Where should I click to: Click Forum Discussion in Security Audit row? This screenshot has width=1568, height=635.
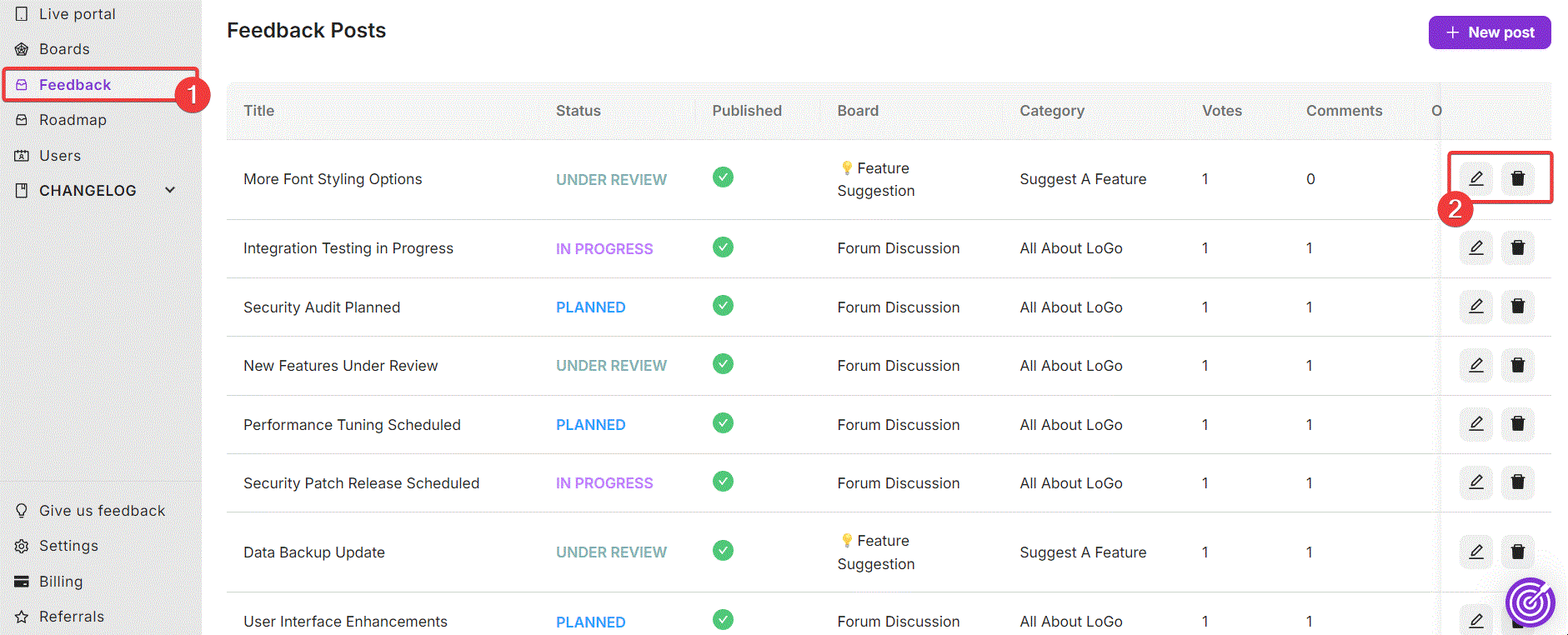tap(899, 307)
